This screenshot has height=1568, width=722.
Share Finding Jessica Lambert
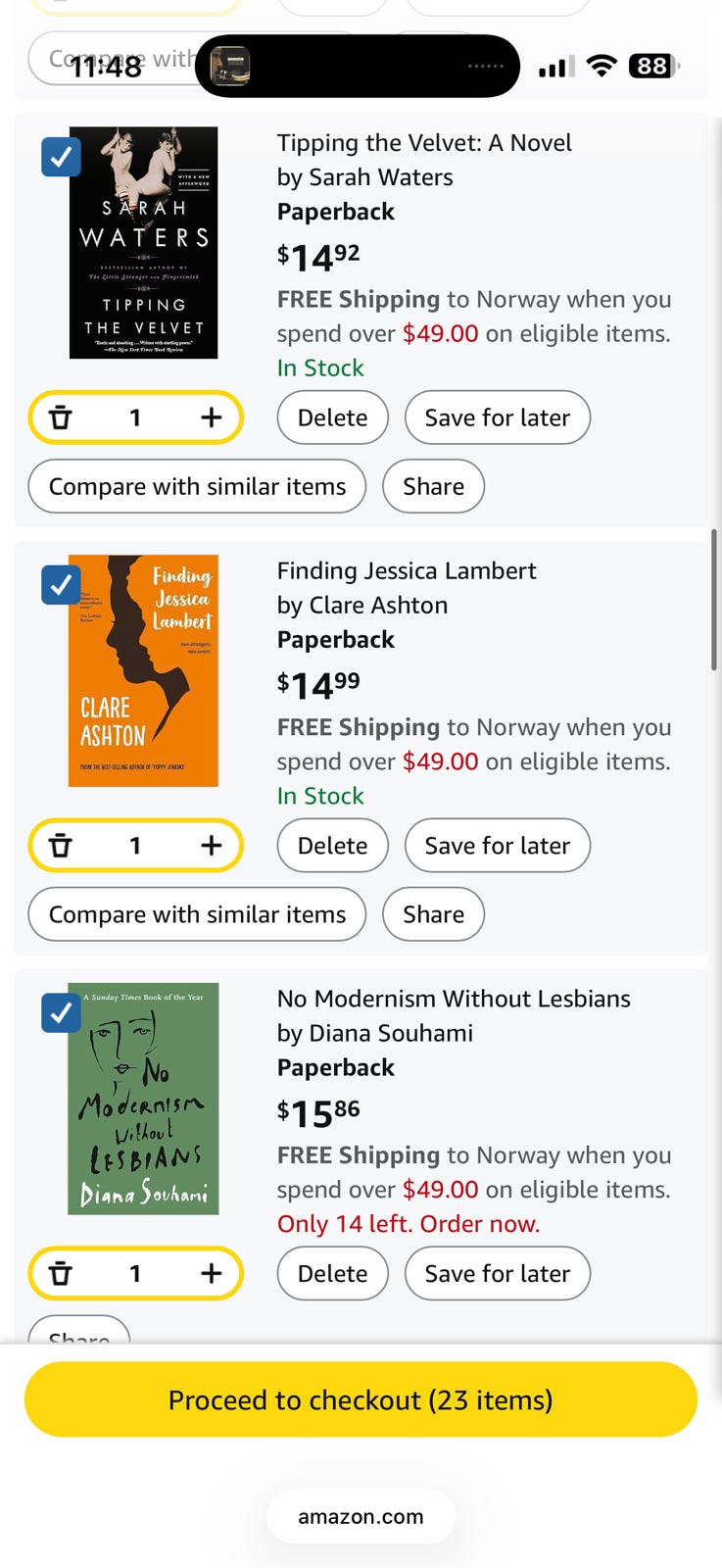pos(433,914)
